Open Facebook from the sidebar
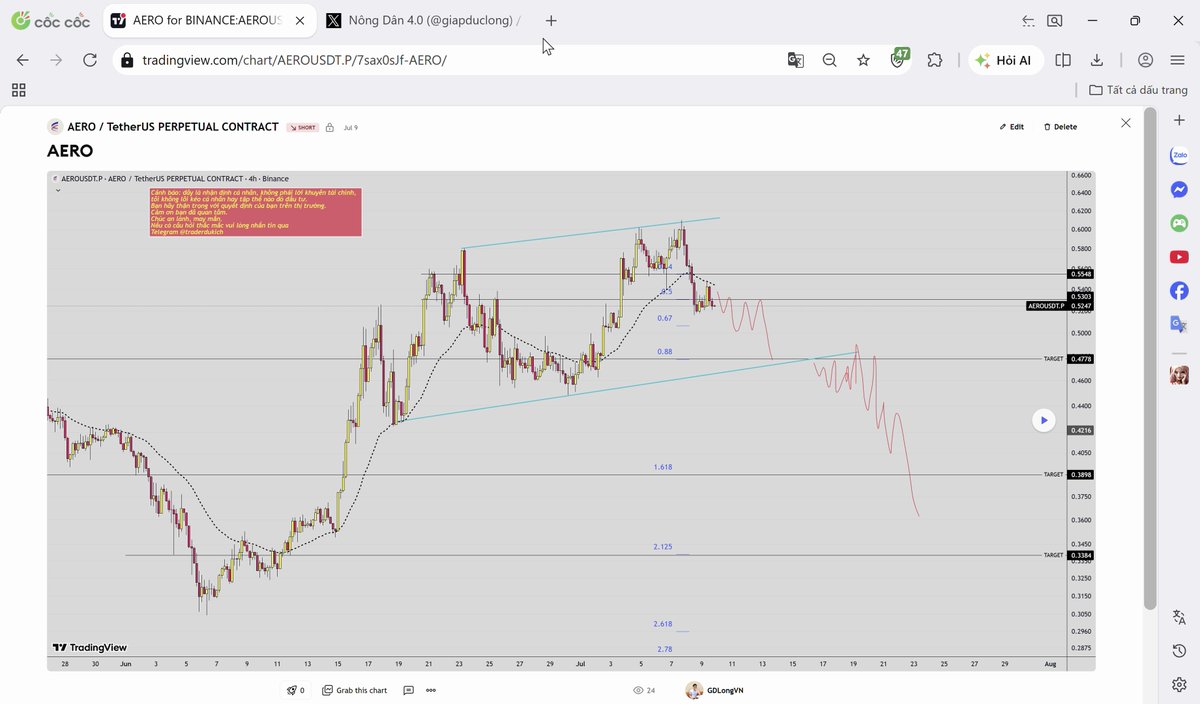Screen dimensions: 1200x704 [x=1179, y=291]
